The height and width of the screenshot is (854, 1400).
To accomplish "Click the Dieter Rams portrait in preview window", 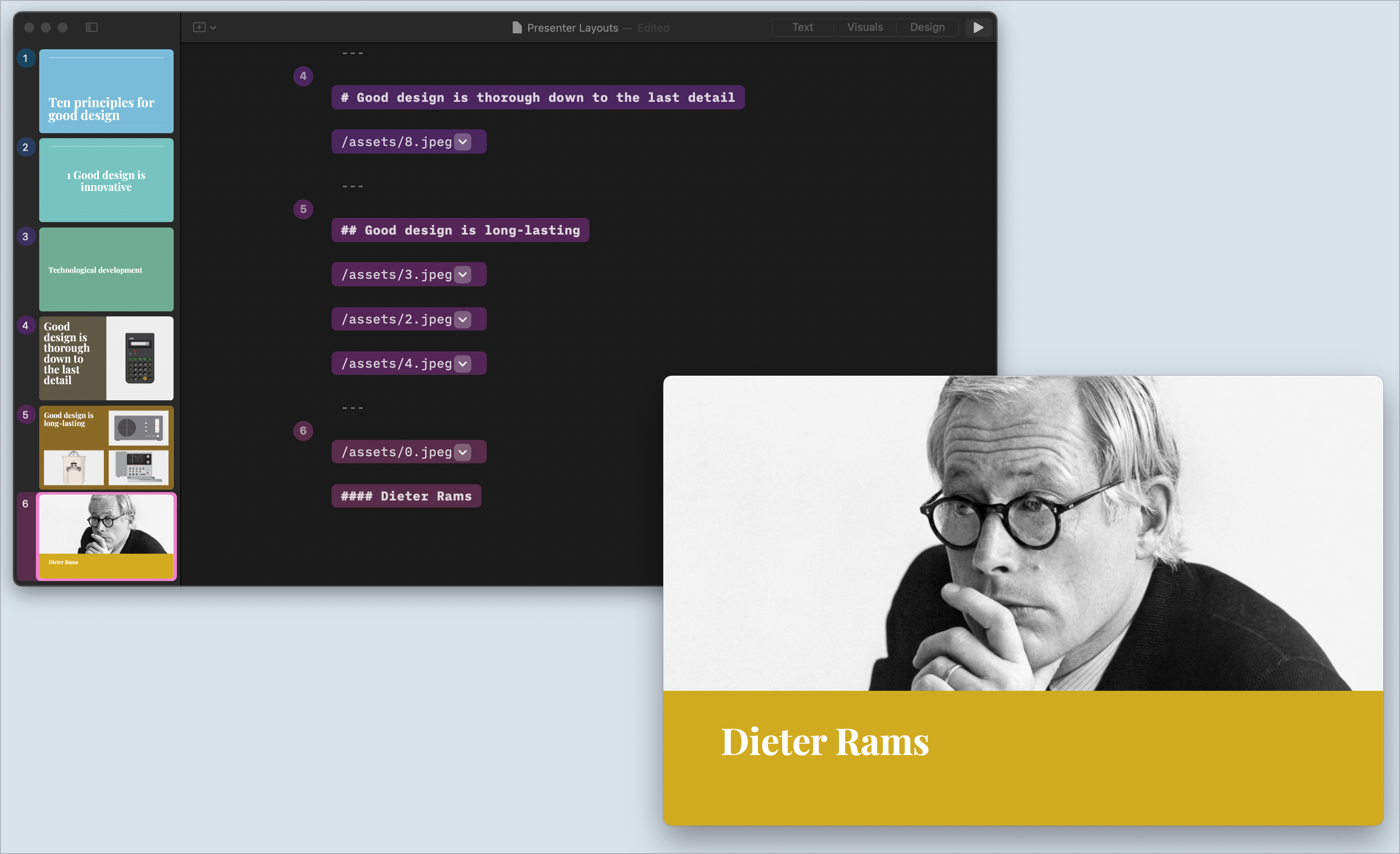I will pyautogui.click(x=1023, y=533).
